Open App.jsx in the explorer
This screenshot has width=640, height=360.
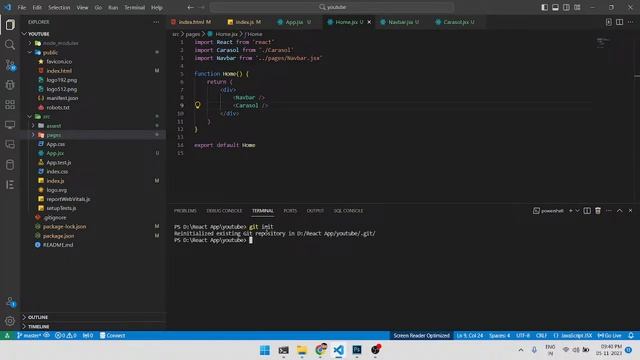click(x=55, y=153)
